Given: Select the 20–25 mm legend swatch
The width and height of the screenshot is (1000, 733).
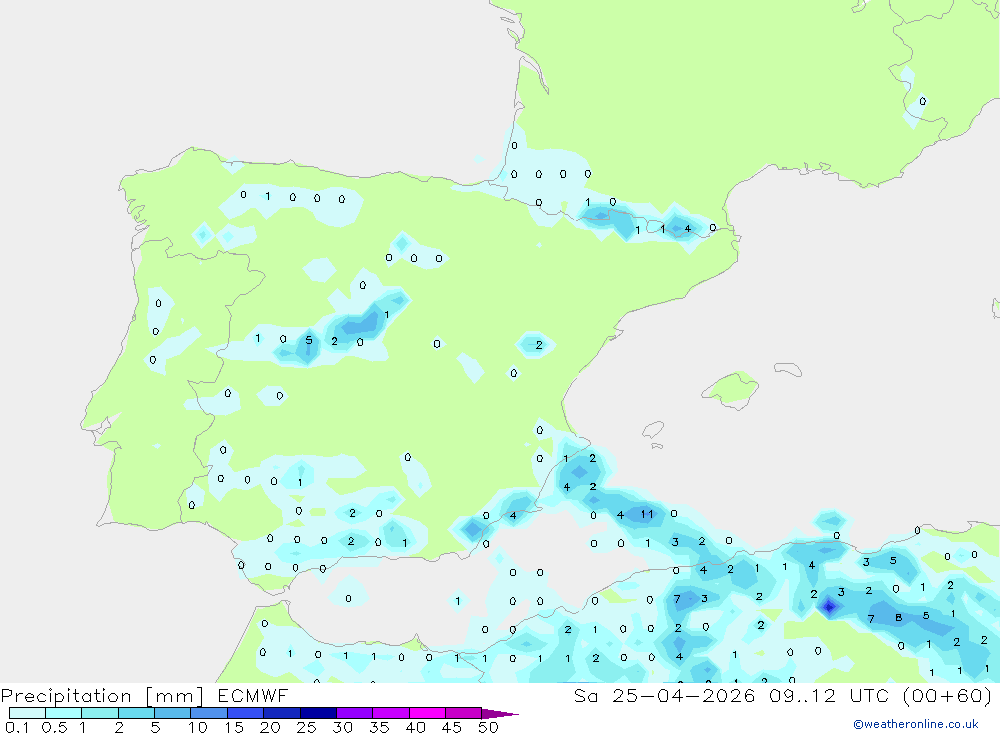Looking at the screenshot, I should [x=281, y=713].
